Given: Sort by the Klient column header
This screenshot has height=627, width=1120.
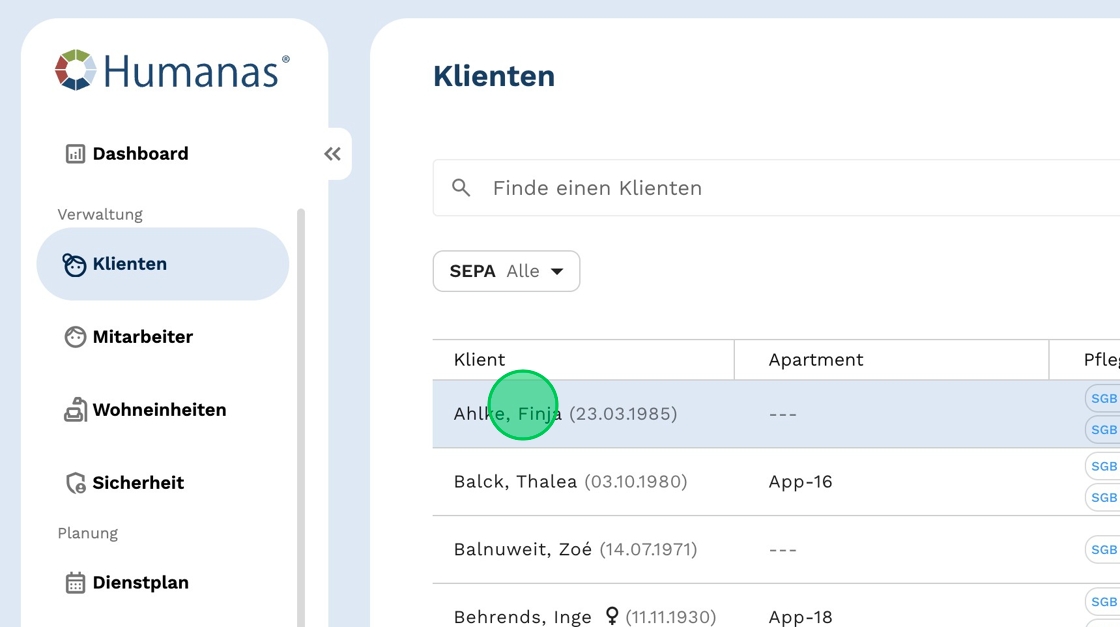Looking at the screenshot, I should (480, 360).
